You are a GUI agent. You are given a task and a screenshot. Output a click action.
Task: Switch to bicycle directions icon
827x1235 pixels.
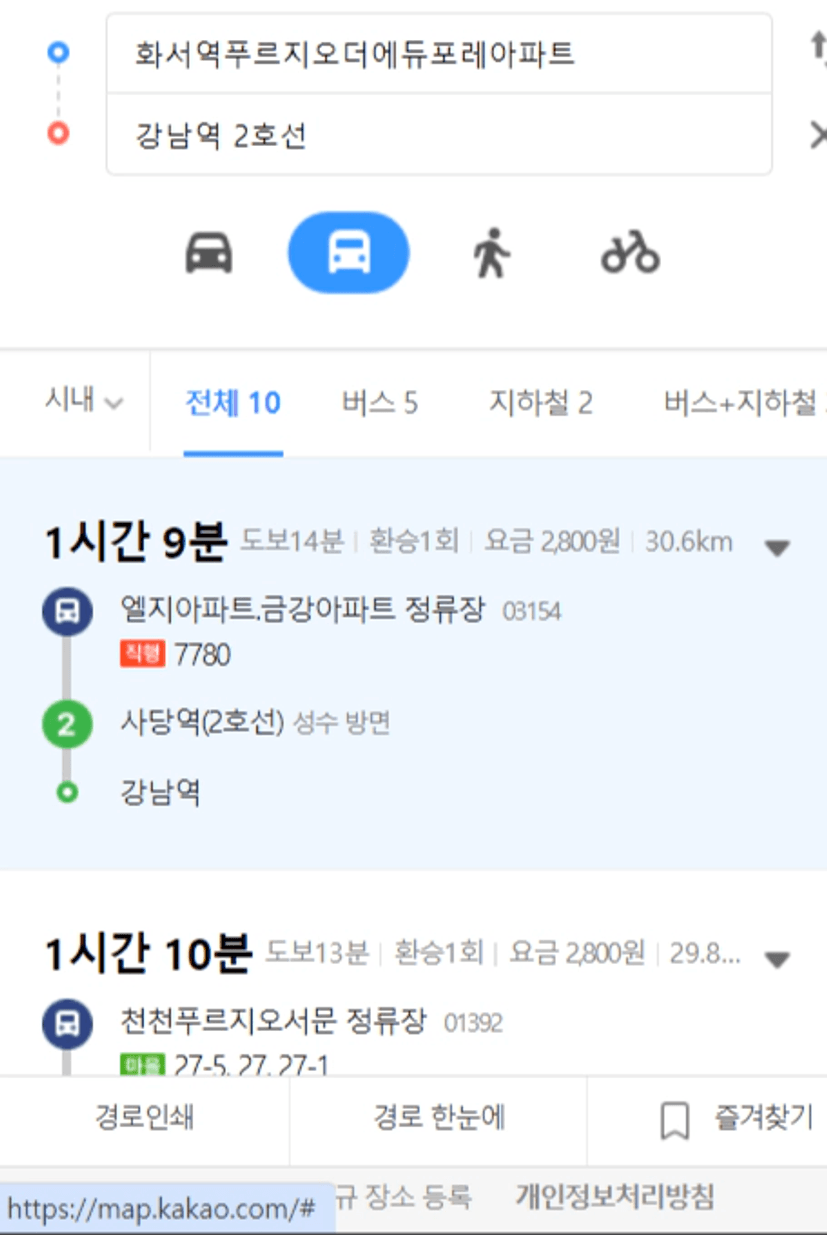(630, 252)
